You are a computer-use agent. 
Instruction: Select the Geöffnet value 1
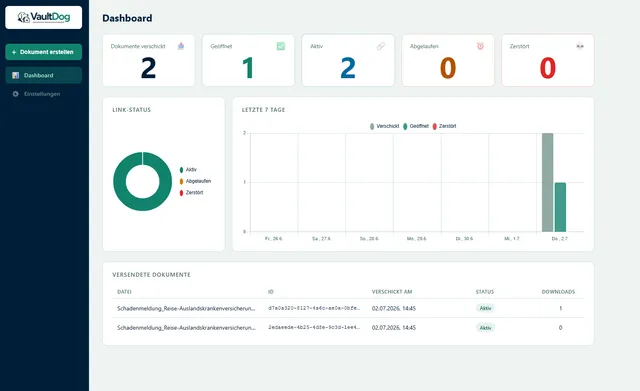click(248, 68)
